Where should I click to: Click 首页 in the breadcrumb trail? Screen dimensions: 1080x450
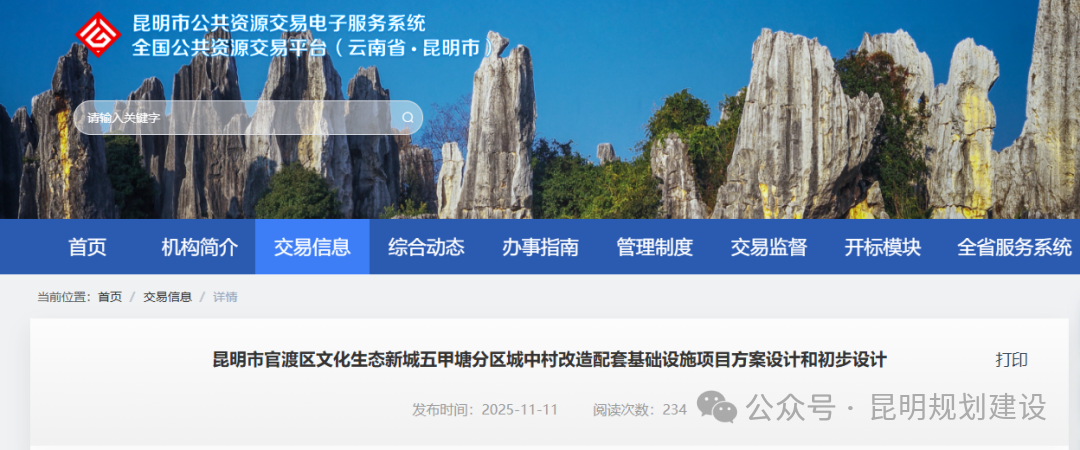click(110, 297)
